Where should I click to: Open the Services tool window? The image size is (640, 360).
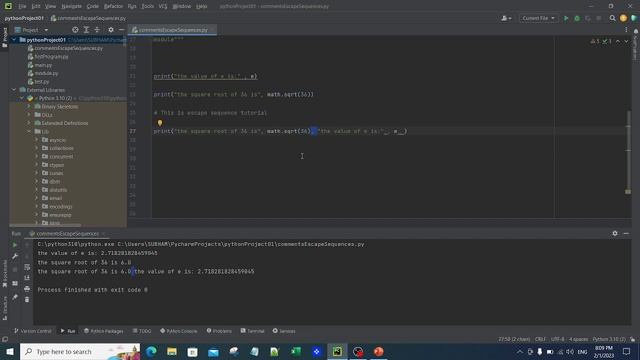[x=284, y=331]
